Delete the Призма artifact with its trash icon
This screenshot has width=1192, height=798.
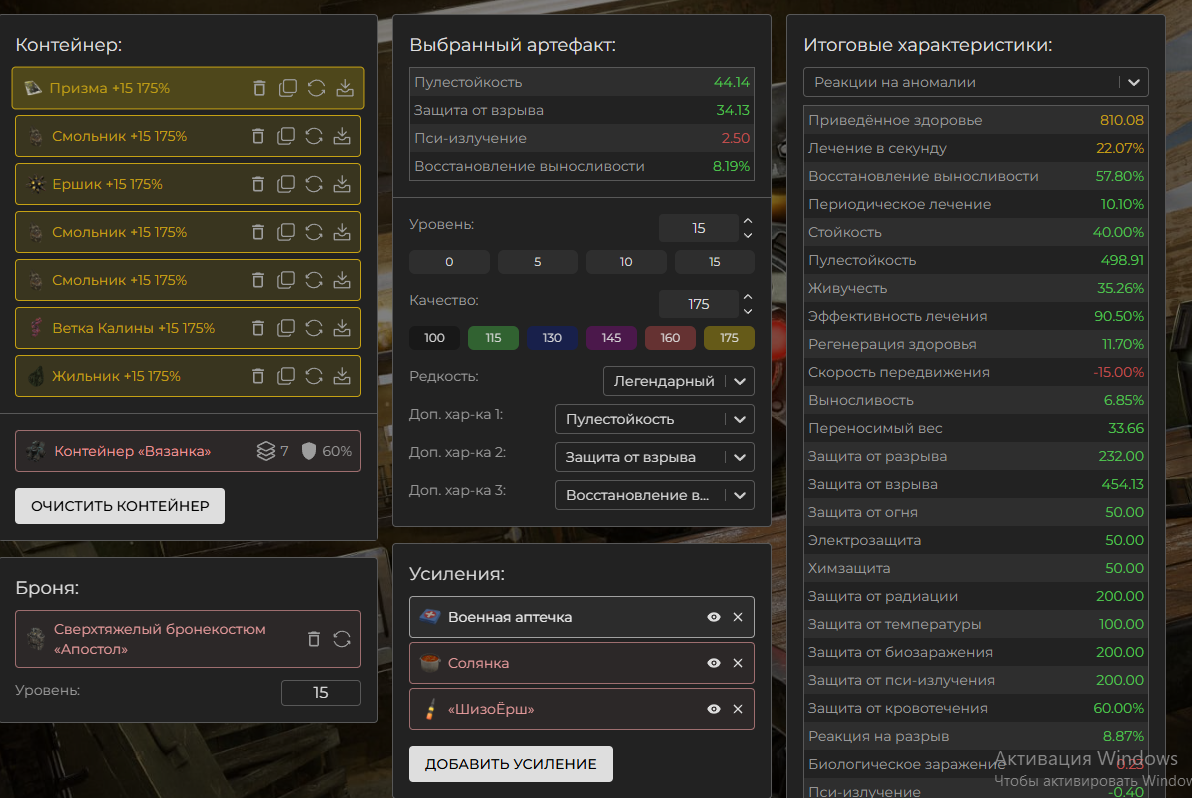tap(259, 88)
